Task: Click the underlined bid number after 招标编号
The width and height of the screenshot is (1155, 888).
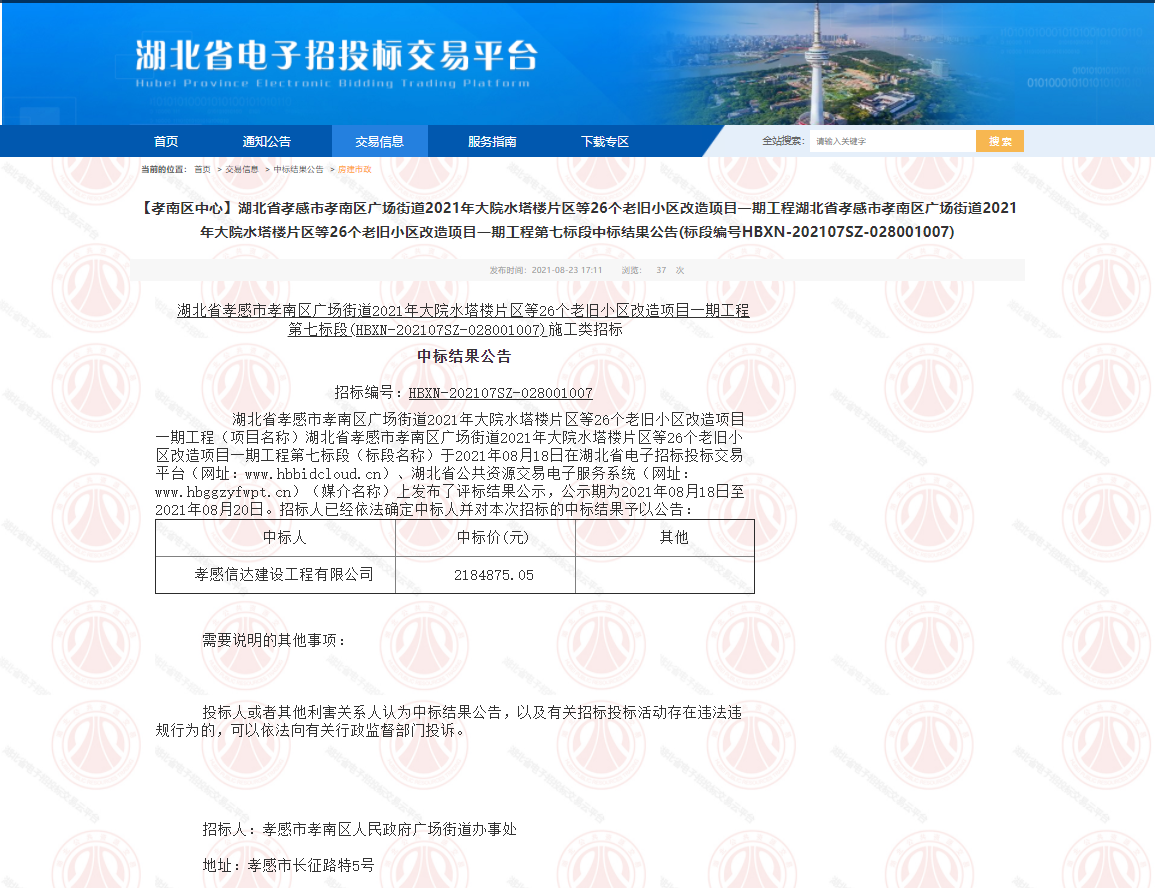Action: (500, 393)
